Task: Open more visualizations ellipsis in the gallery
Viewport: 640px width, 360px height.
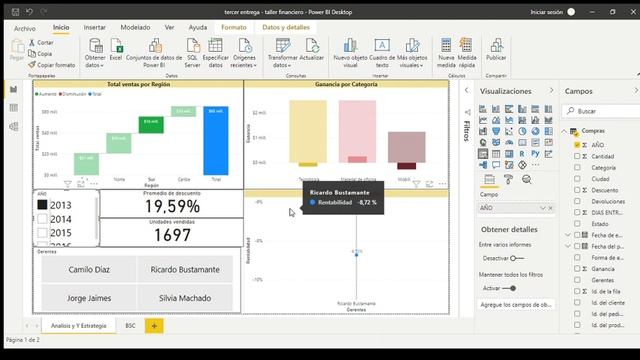Action: coord(535,165)
